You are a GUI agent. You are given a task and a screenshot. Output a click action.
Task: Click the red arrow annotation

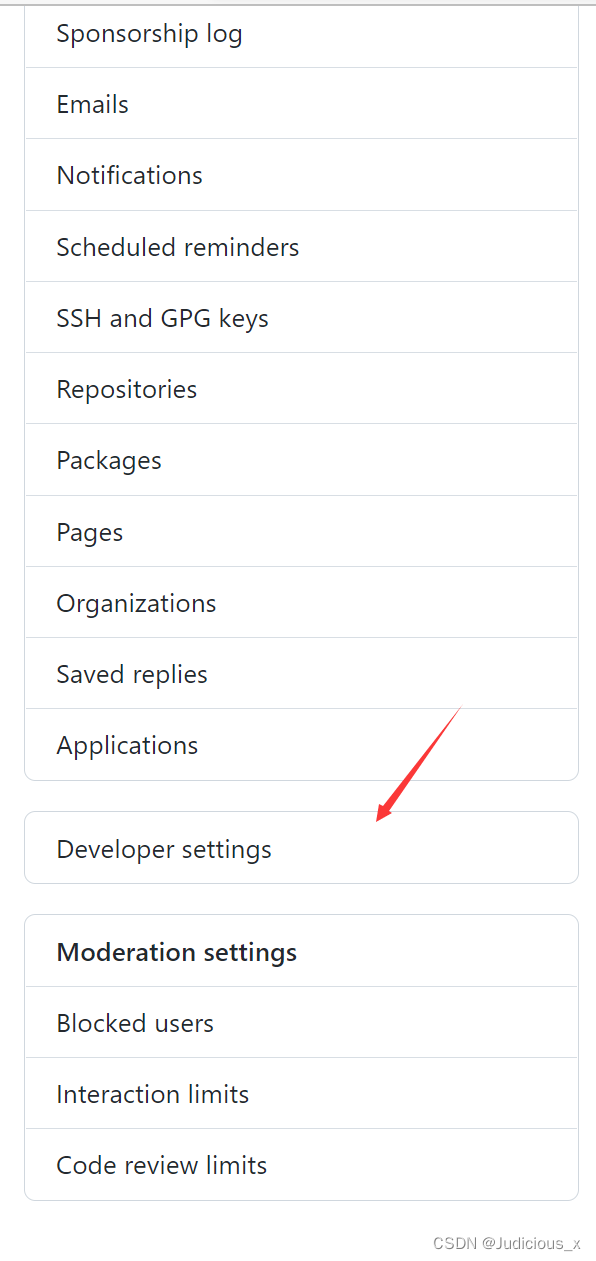point(419,763)
